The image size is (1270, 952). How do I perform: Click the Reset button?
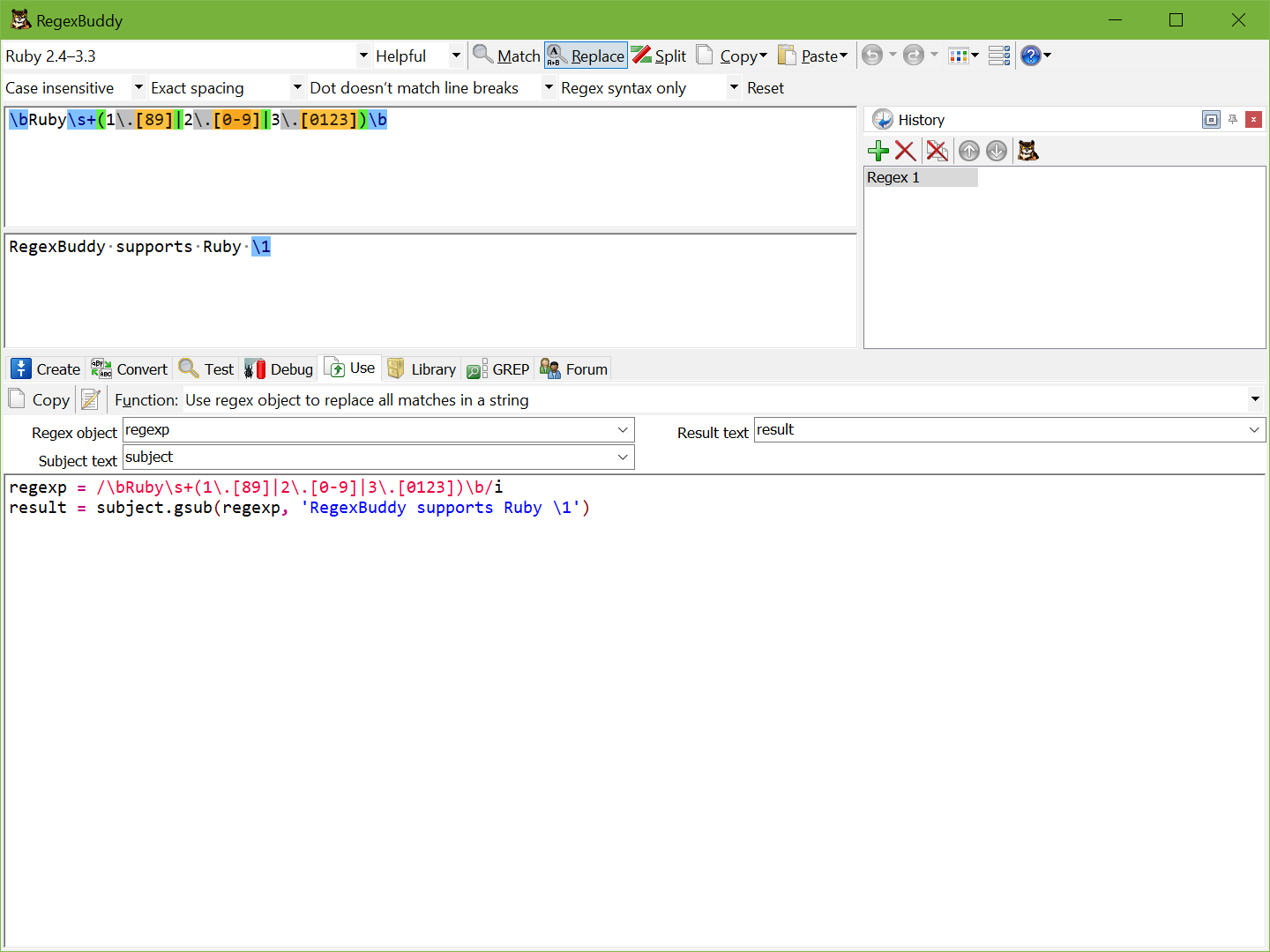766,88
